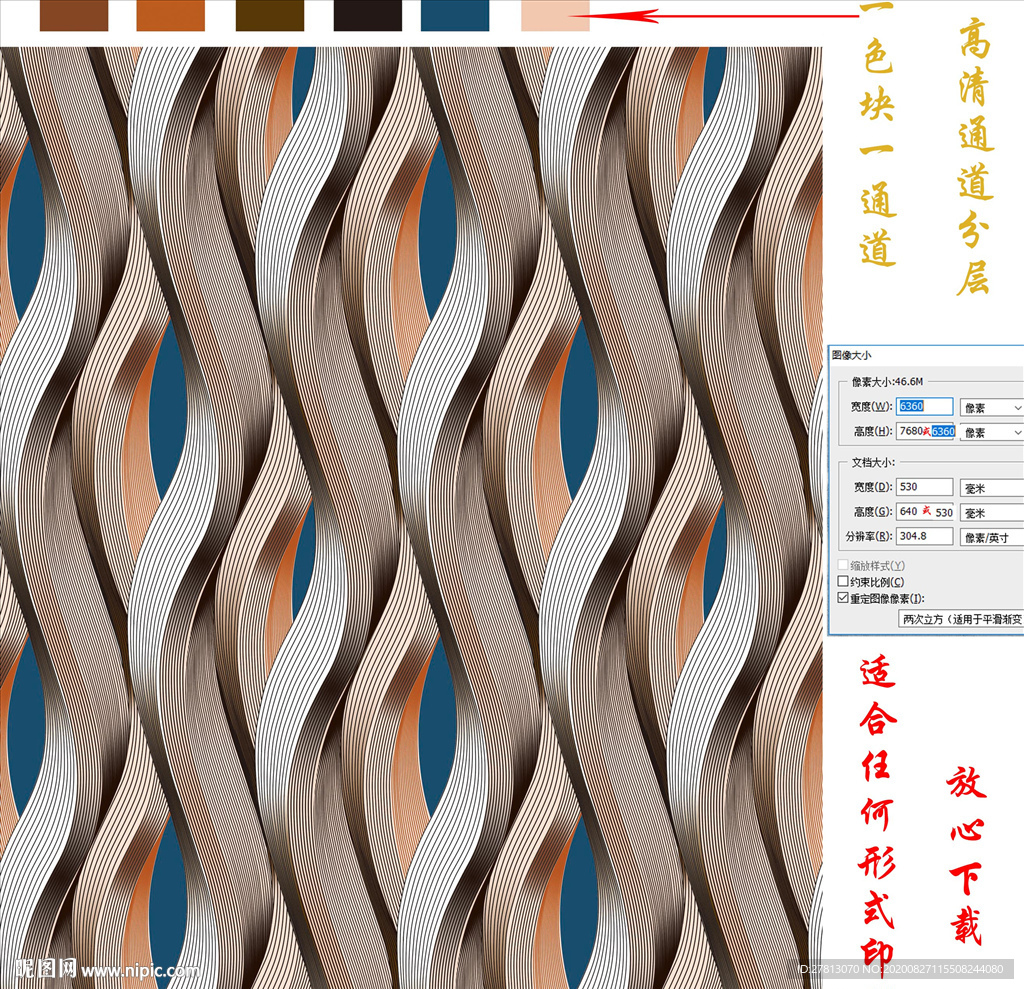Pick the peach color swatch

click(555, 15)
